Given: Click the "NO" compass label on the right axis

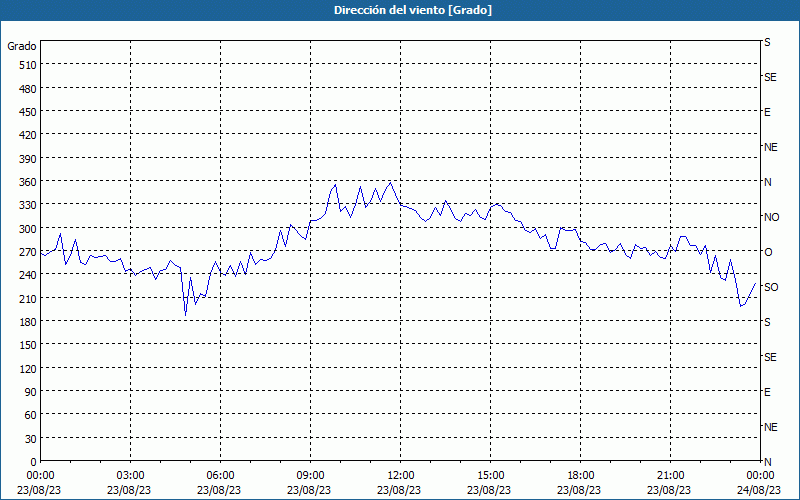Looking at the screenshot, I should point(771,217).
